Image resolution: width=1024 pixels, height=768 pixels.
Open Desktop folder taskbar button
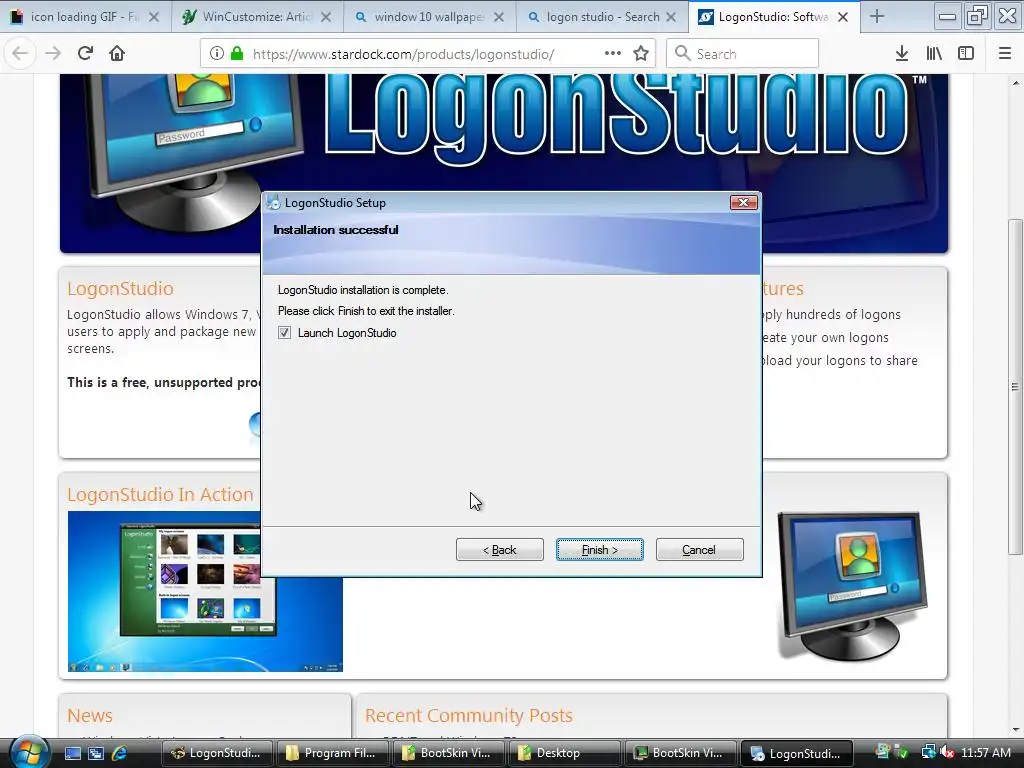(563, 753)
